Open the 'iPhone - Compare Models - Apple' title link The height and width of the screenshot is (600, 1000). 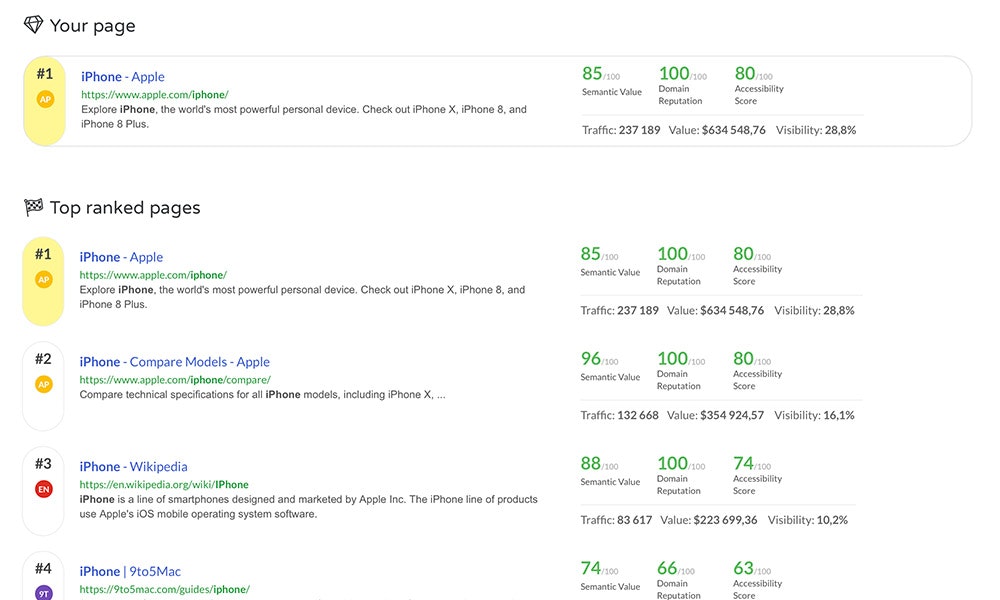[175, 362]
